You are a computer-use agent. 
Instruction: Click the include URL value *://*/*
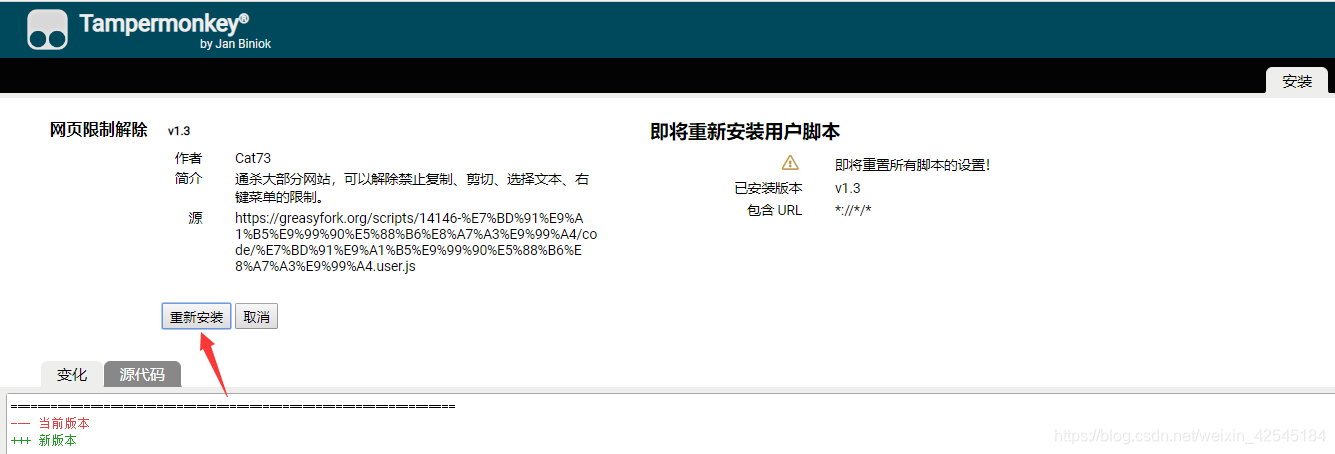[x=853, y=210]
